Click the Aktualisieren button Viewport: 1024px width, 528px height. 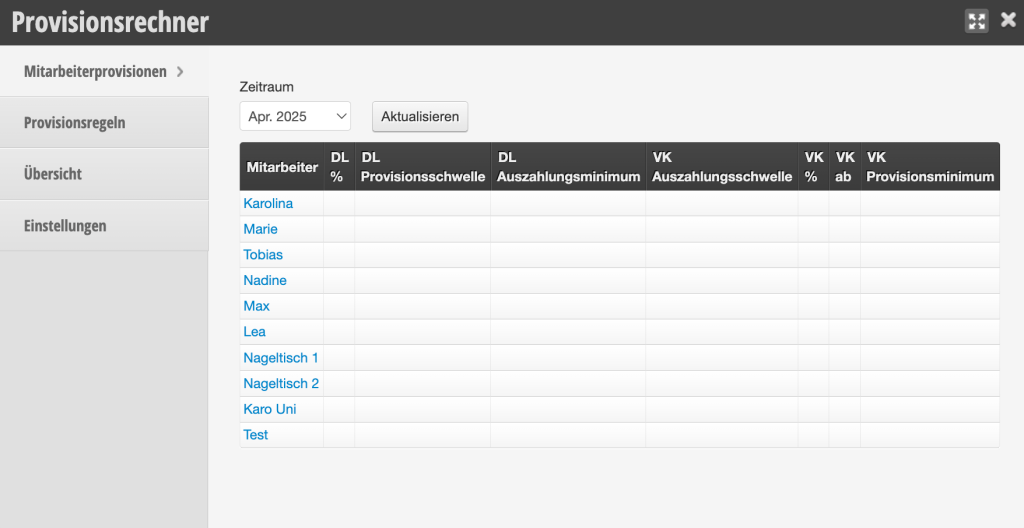[420, 116]
